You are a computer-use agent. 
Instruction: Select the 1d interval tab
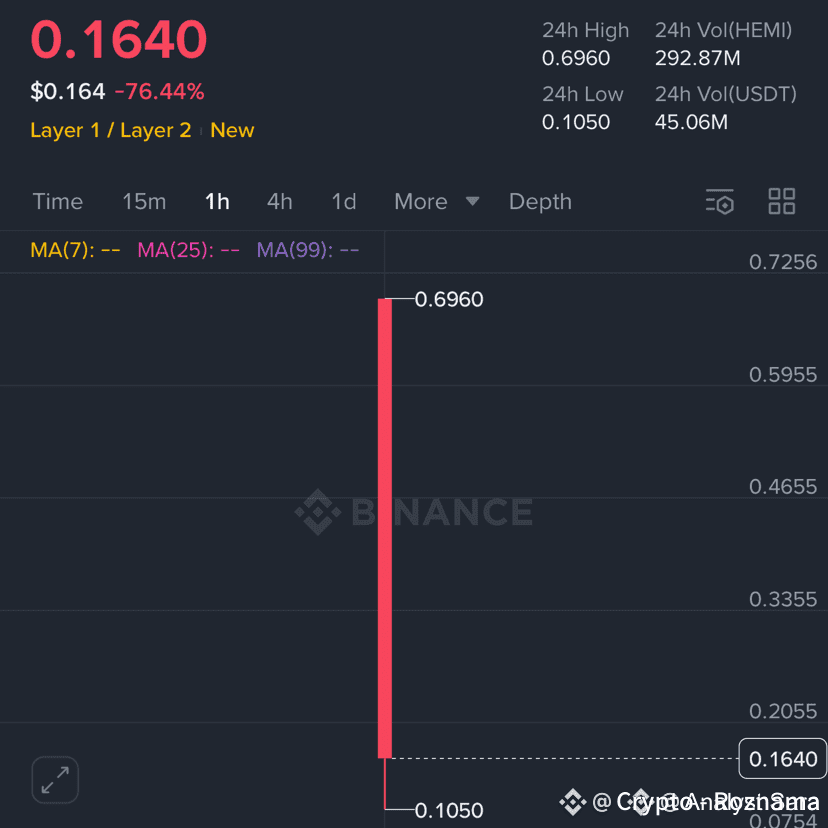(344, 201)
